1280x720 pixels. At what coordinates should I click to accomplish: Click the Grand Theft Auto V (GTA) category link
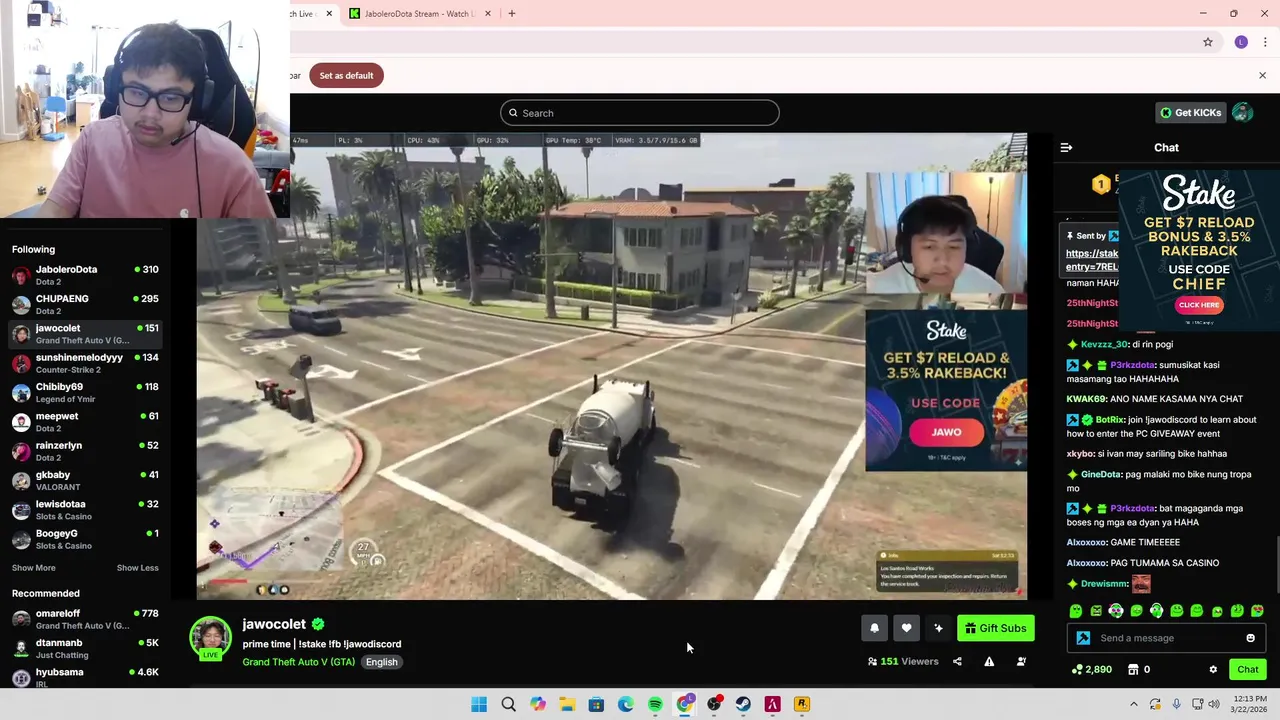tap(298, 662)
